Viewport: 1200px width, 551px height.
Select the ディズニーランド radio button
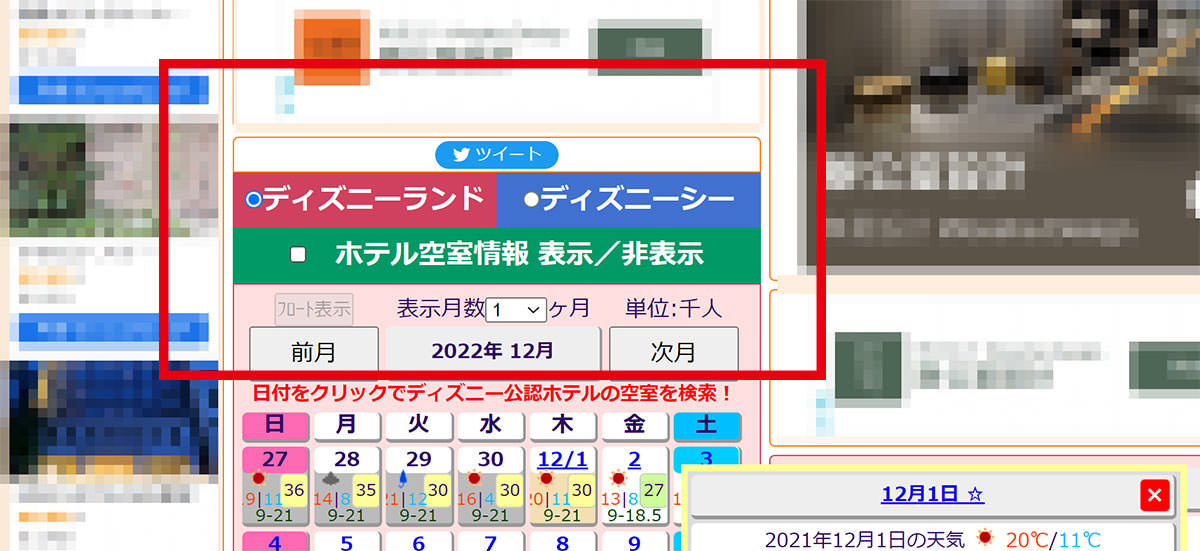(253, 200)
